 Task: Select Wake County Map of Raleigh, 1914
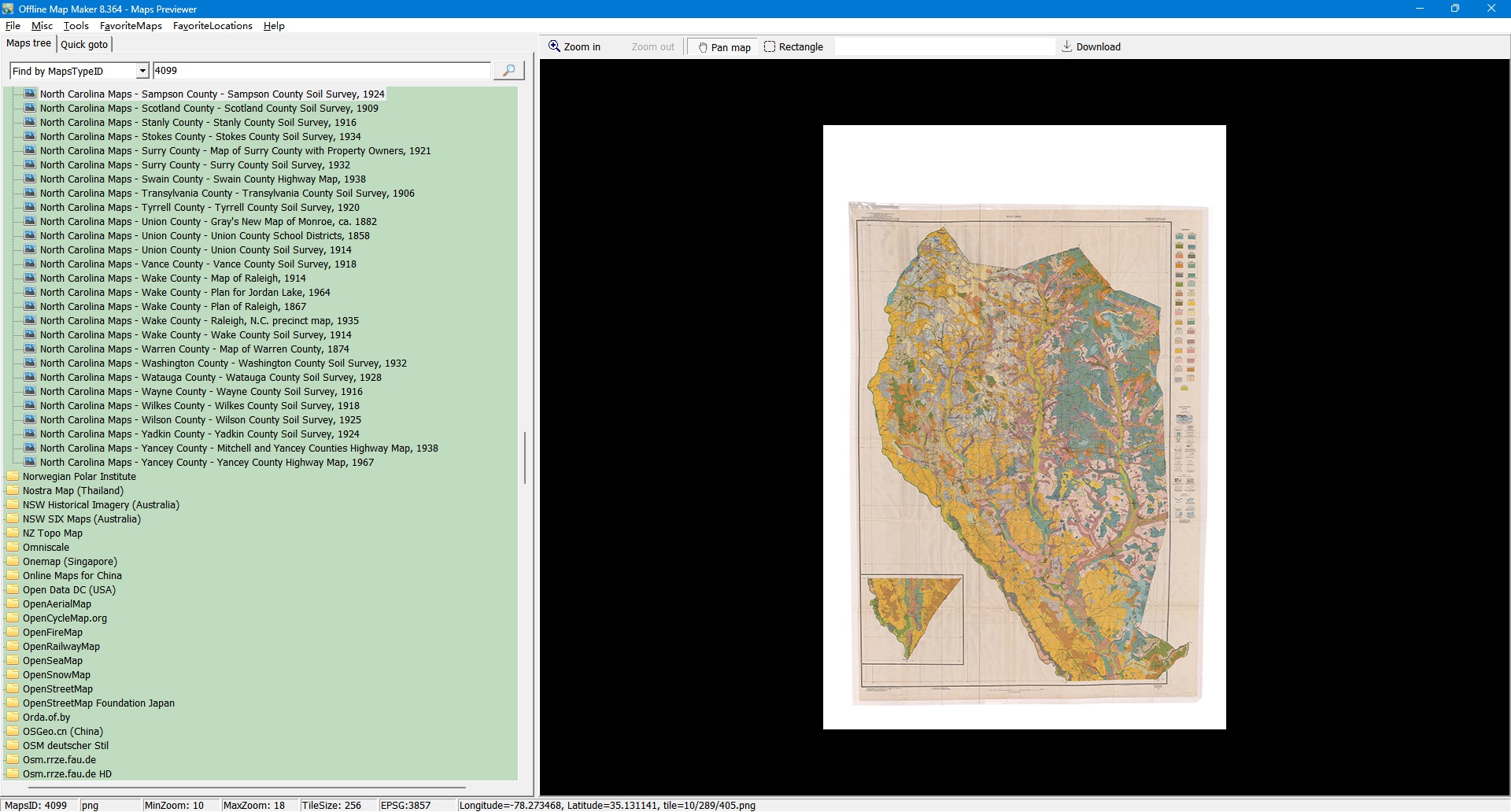tap(172, 279)
